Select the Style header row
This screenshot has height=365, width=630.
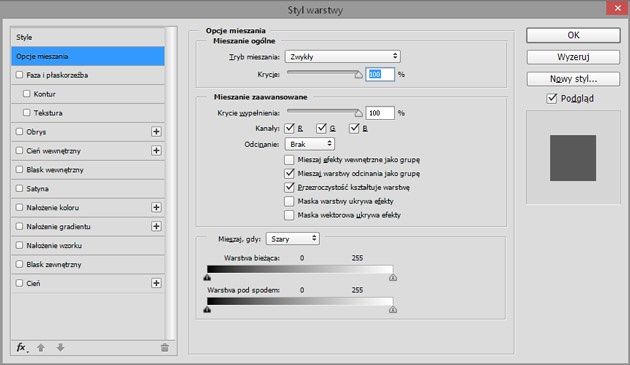(x=88, y=37)
